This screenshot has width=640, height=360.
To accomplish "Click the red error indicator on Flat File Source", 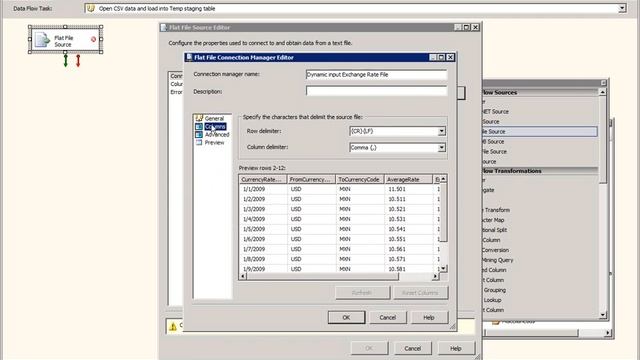I will click(93, 40).
